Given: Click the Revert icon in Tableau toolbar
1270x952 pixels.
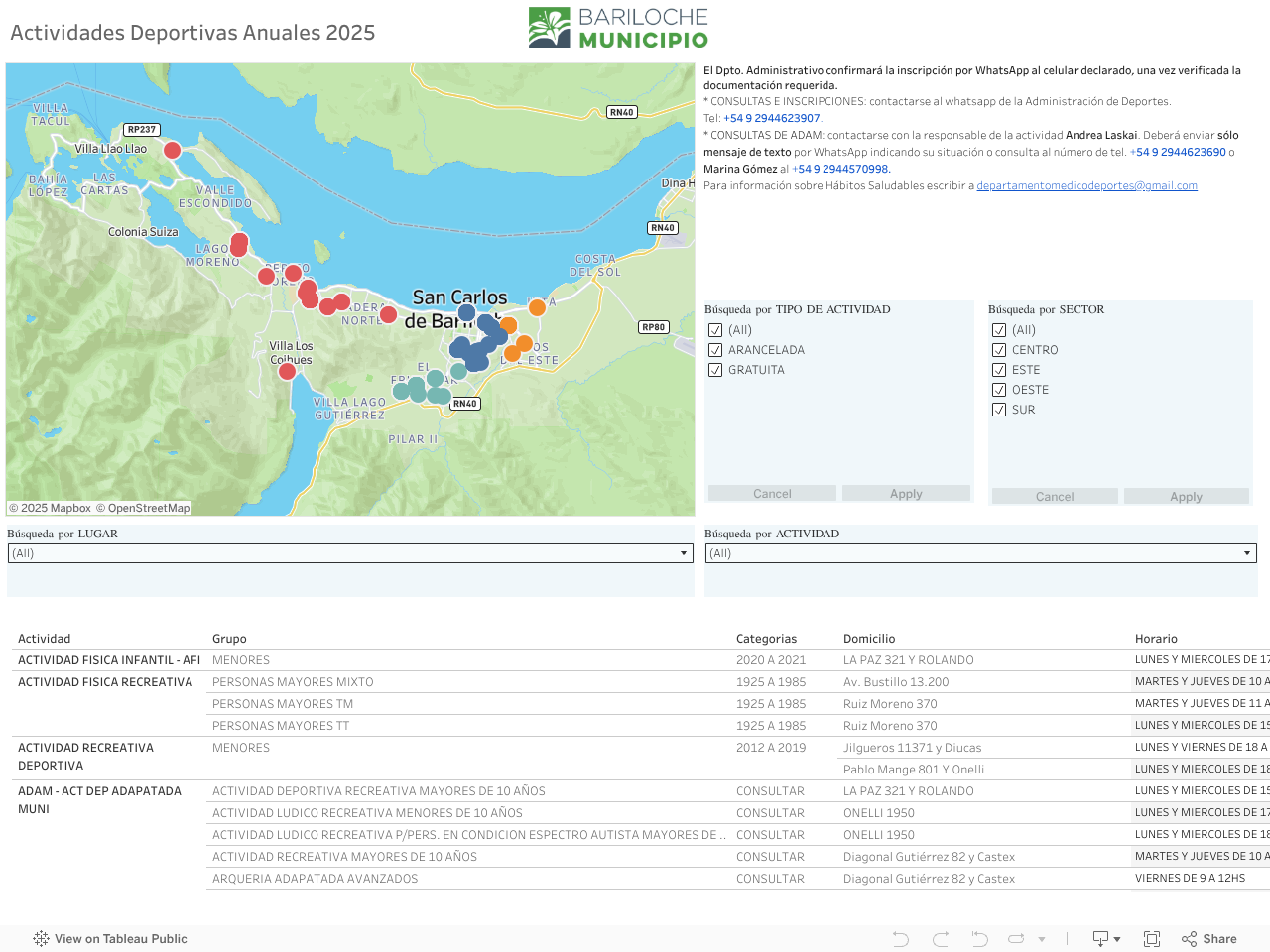Looking at the screenshot, I should point(979,939).
